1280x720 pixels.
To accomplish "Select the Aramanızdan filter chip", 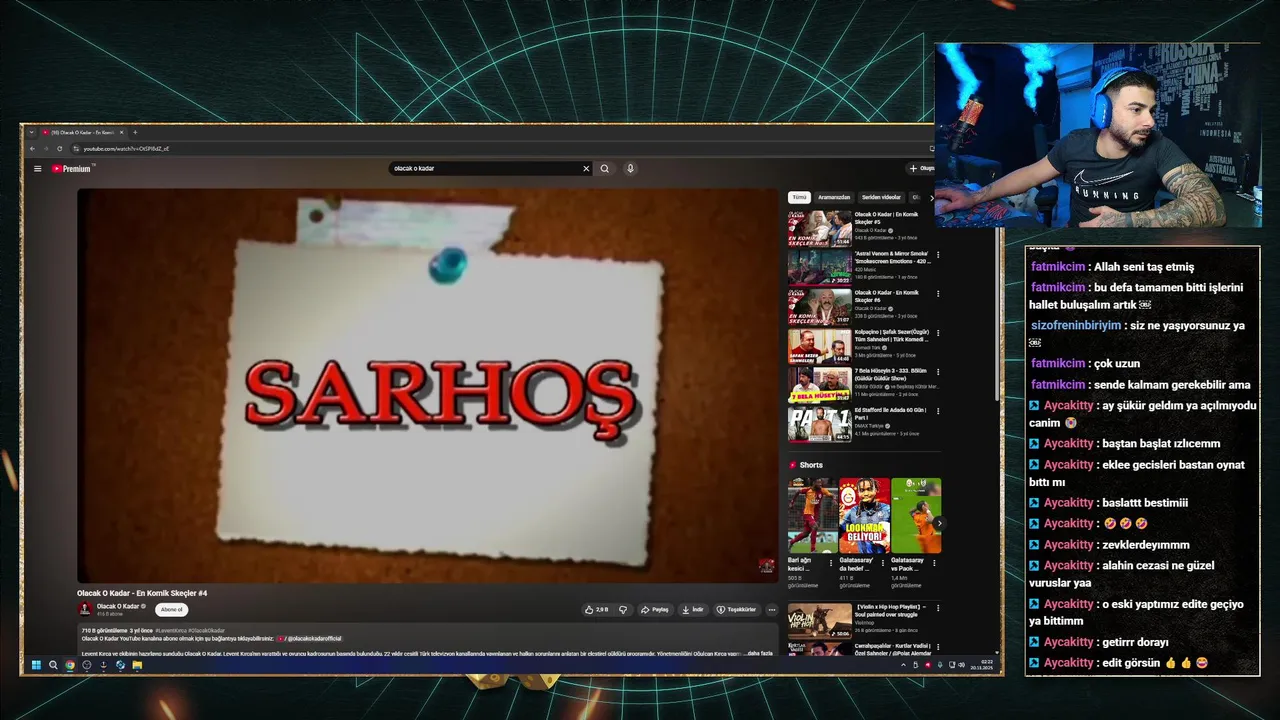I will 834,198.
